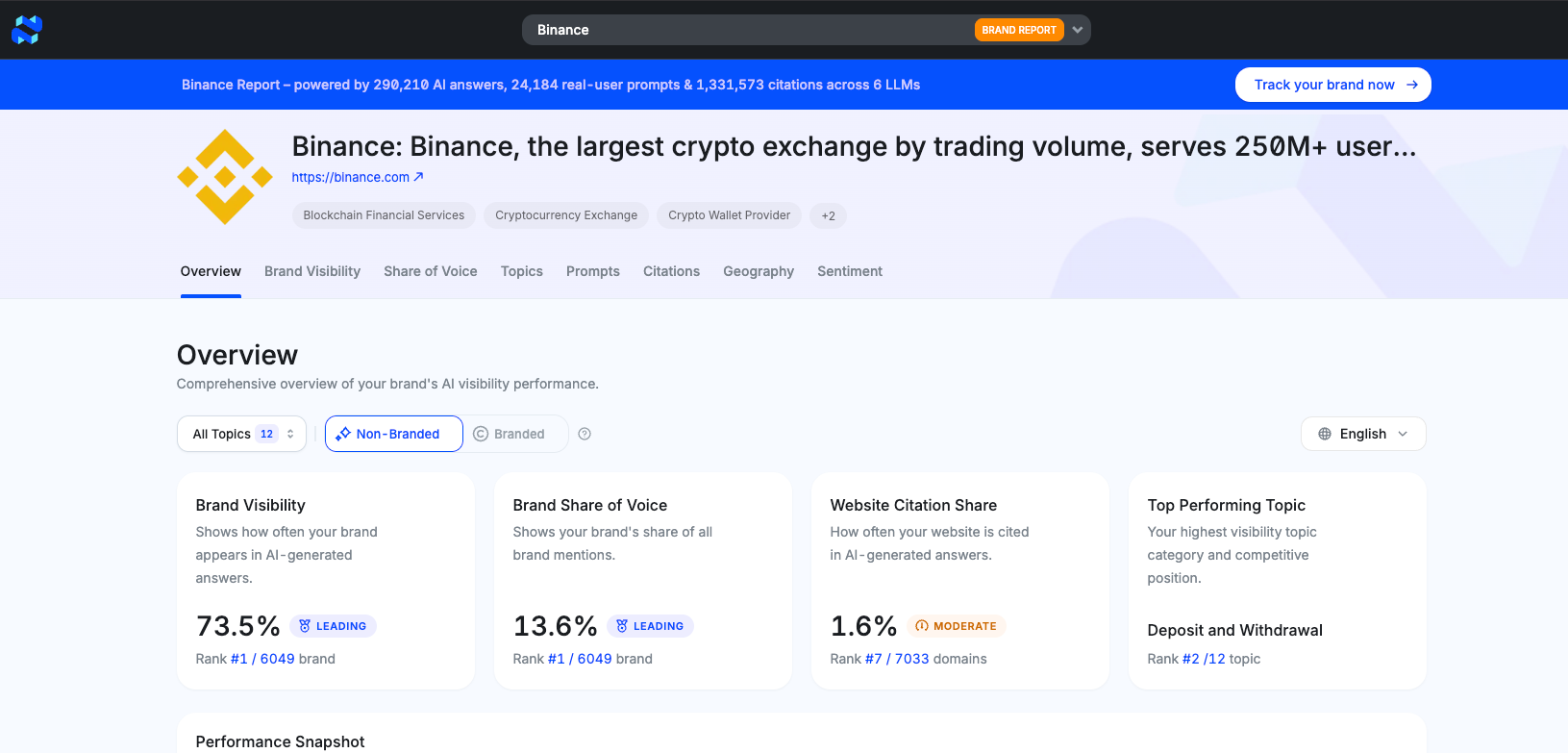Expand the brand search dropdown chevron
The image size is (1568, 753).
coord(1078,30)
